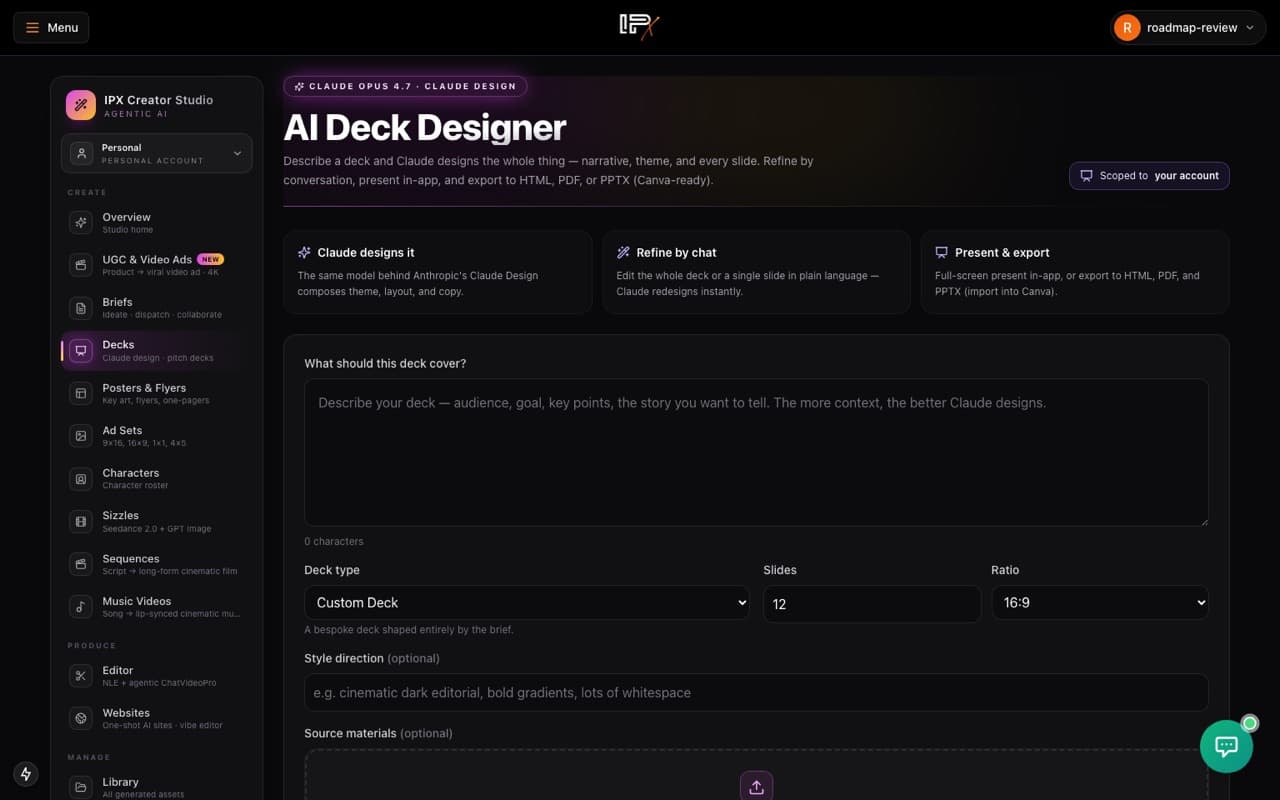Click the lightning bolt icon bottom-left

26,773
